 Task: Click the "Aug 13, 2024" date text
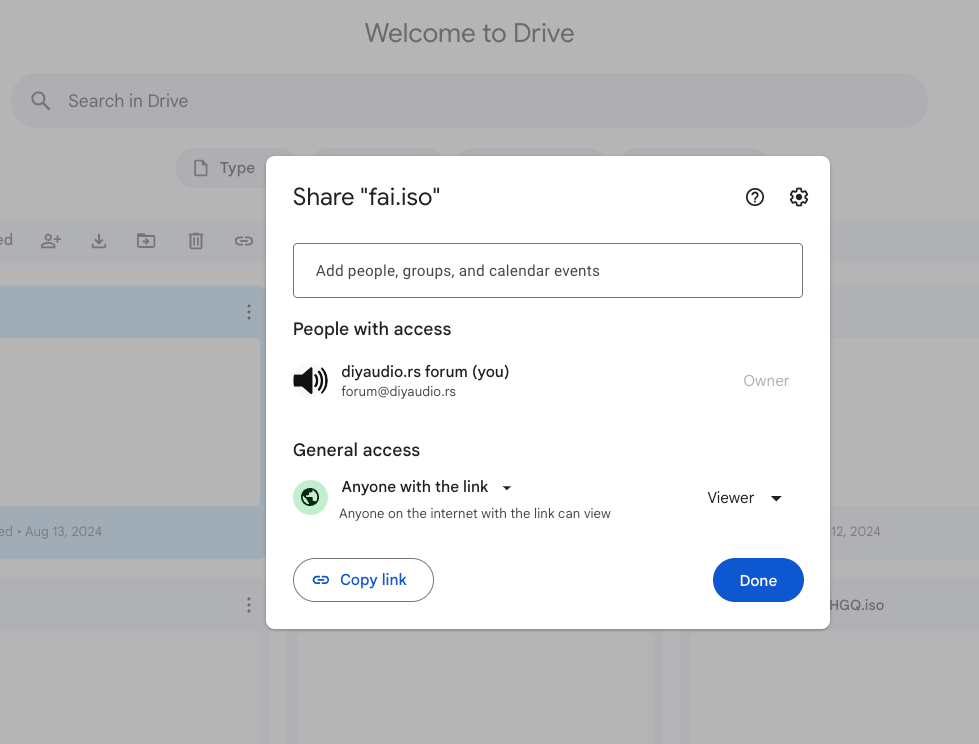click(x=63, y=532)
